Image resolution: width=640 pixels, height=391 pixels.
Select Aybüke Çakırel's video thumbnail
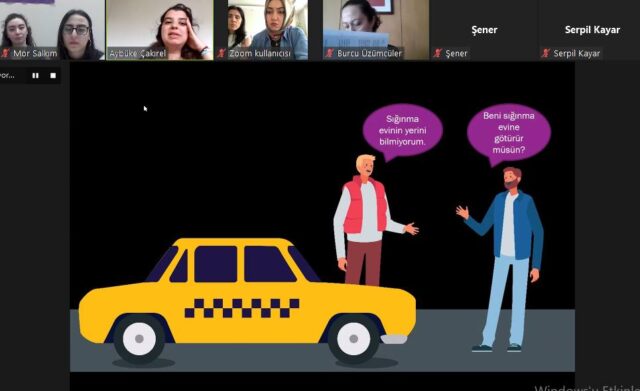click(160, 30)
